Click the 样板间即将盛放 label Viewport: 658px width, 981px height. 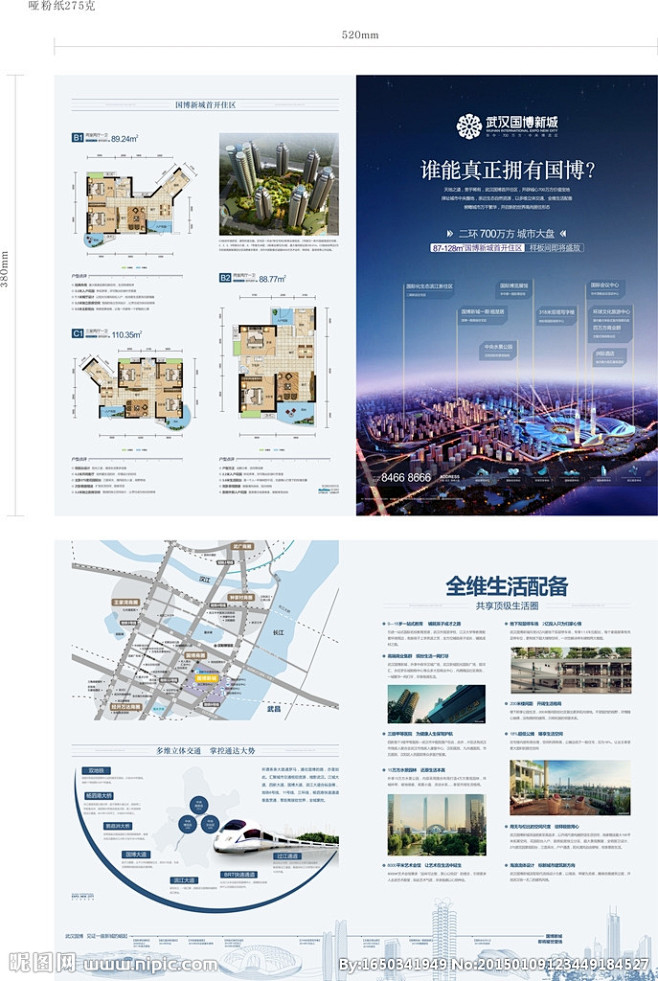555,248
